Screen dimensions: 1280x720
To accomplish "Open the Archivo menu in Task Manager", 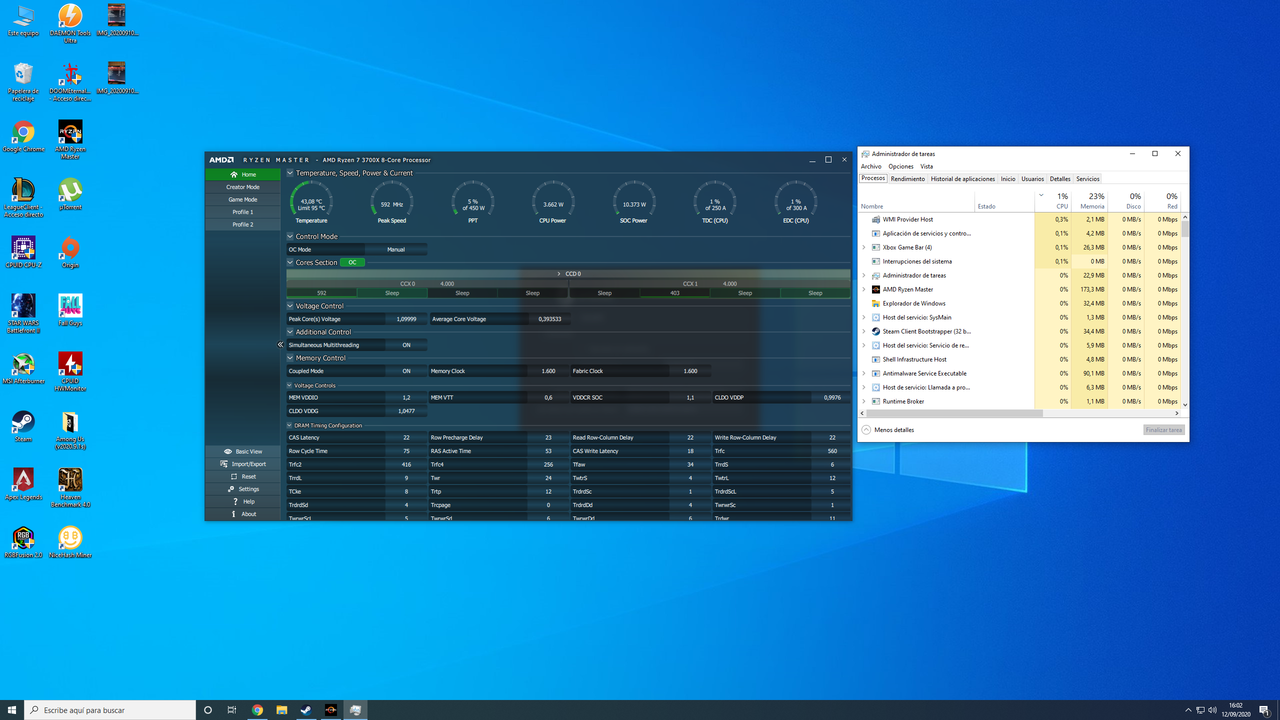I will [871, 167].
